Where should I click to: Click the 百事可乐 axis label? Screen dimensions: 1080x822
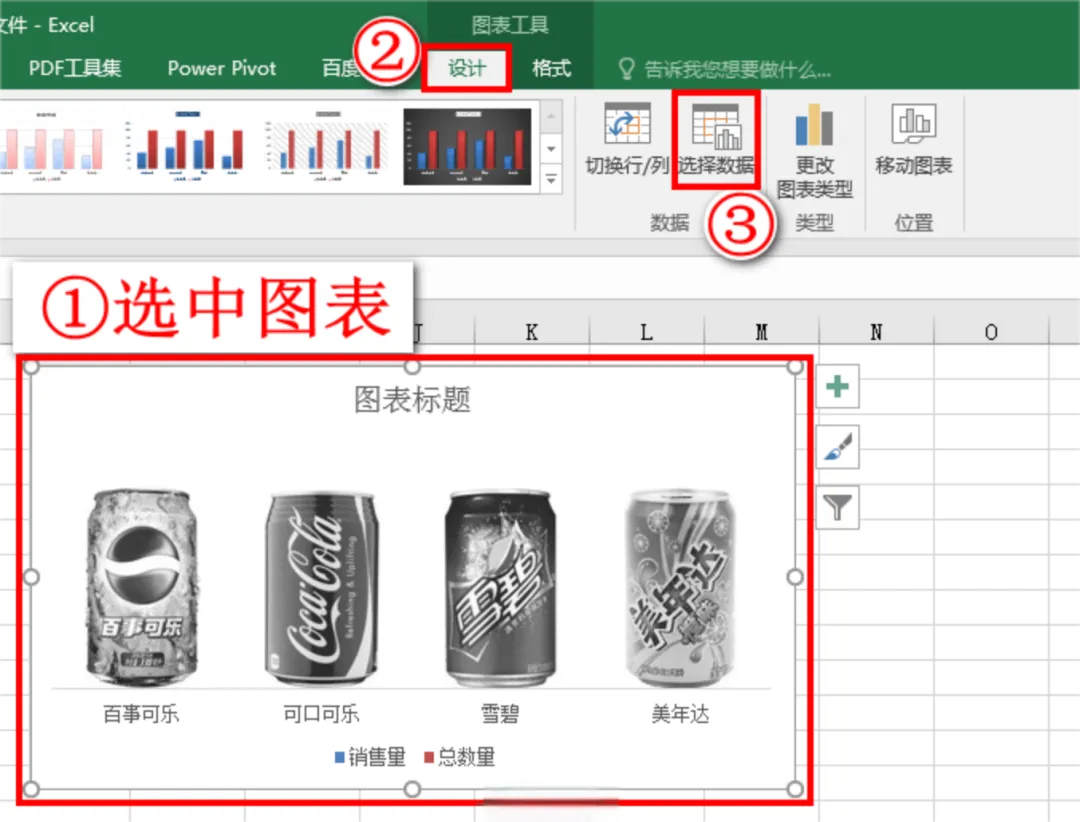141,714
